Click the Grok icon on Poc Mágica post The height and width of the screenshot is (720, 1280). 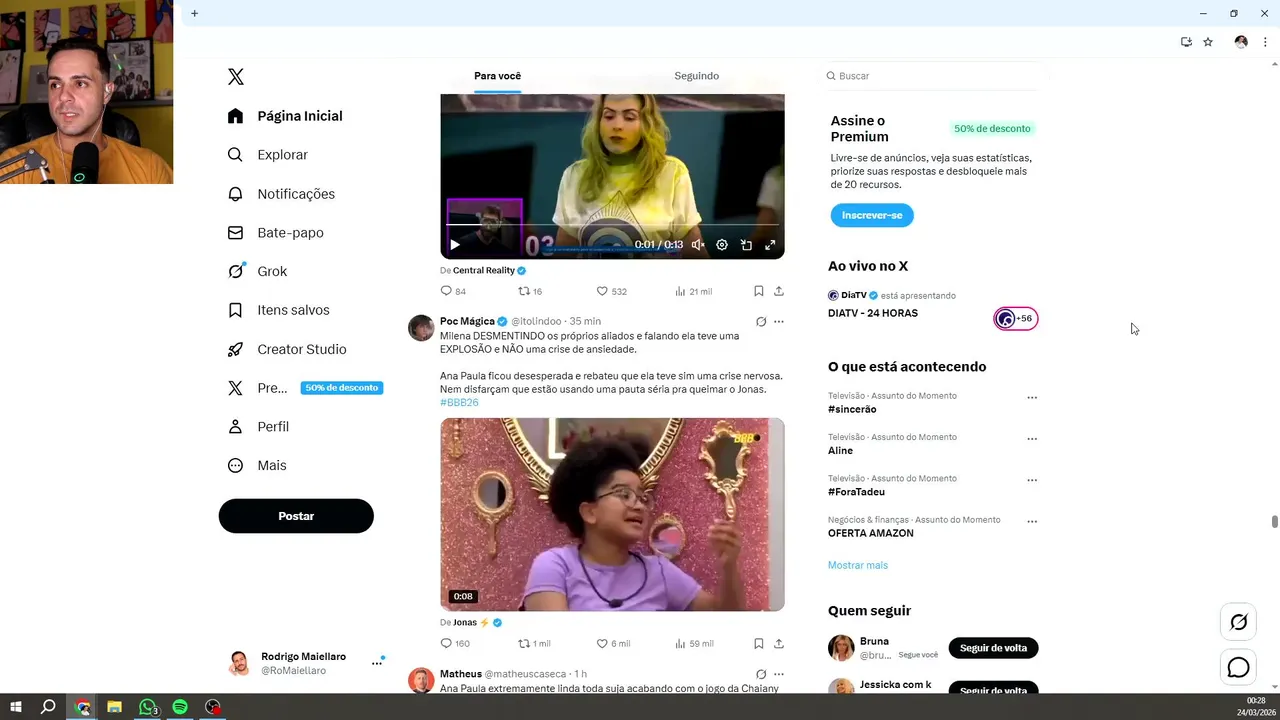pos(761,322)
